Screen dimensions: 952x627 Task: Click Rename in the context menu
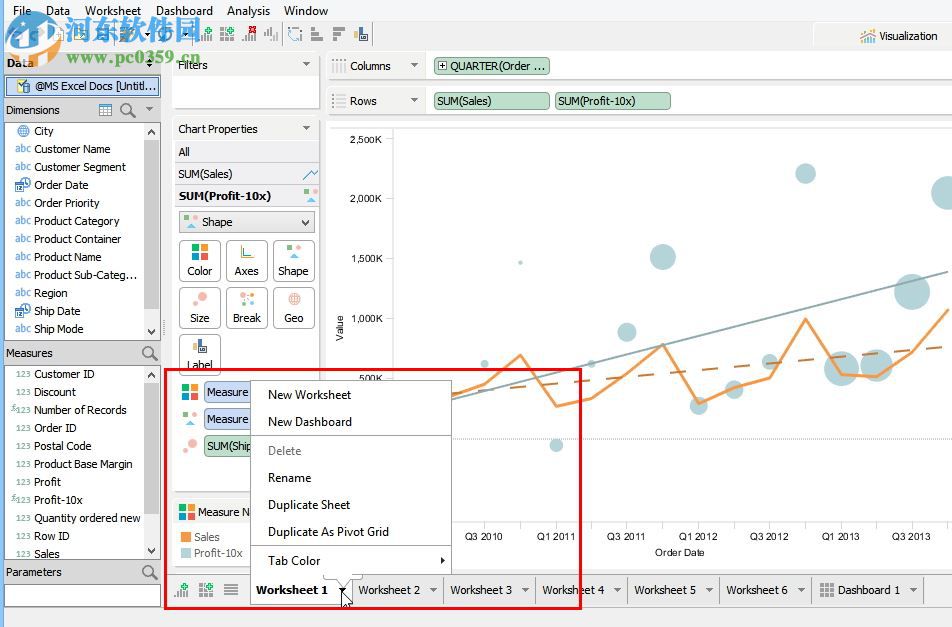[x=288, y=478]
